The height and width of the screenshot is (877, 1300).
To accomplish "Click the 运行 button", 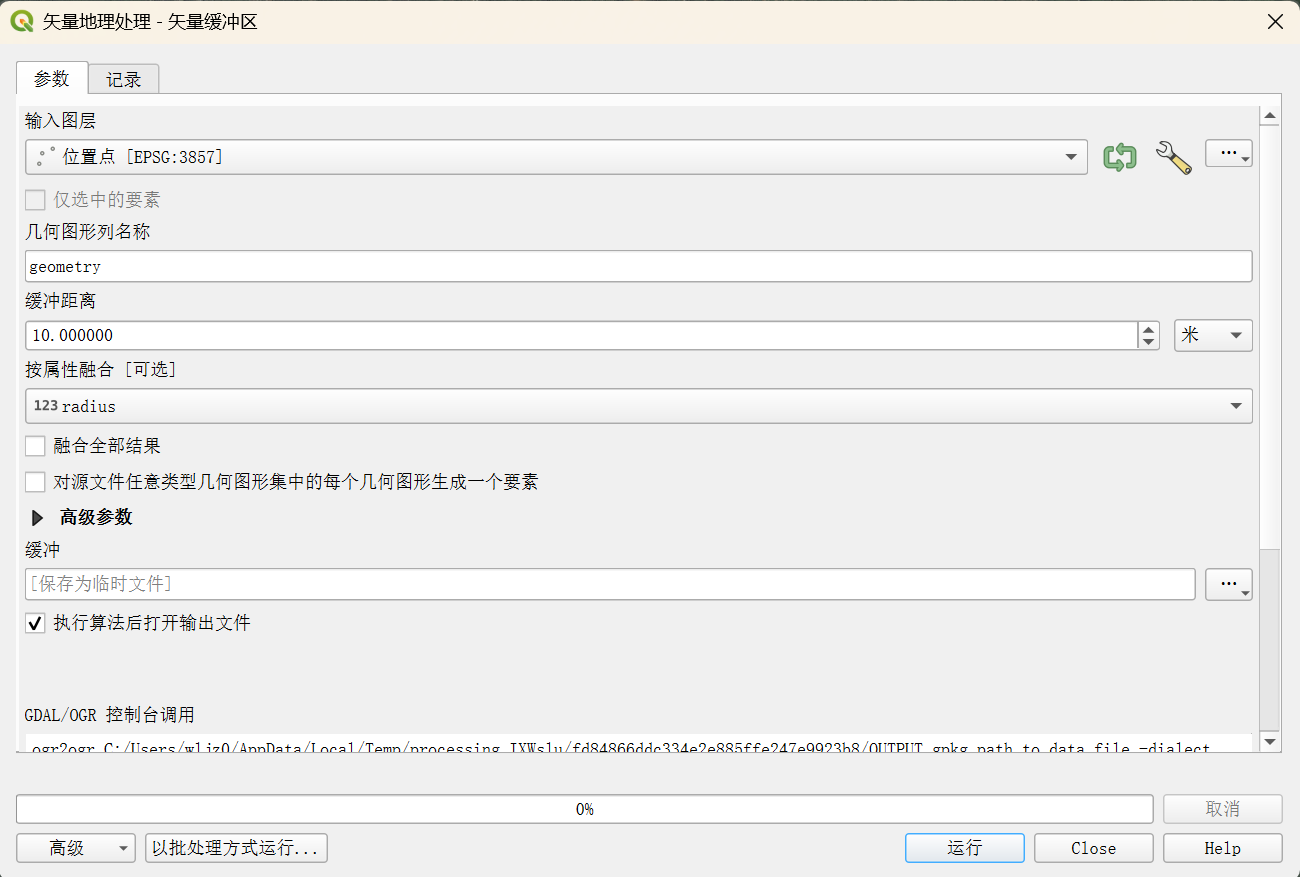I will coord(965,848).
